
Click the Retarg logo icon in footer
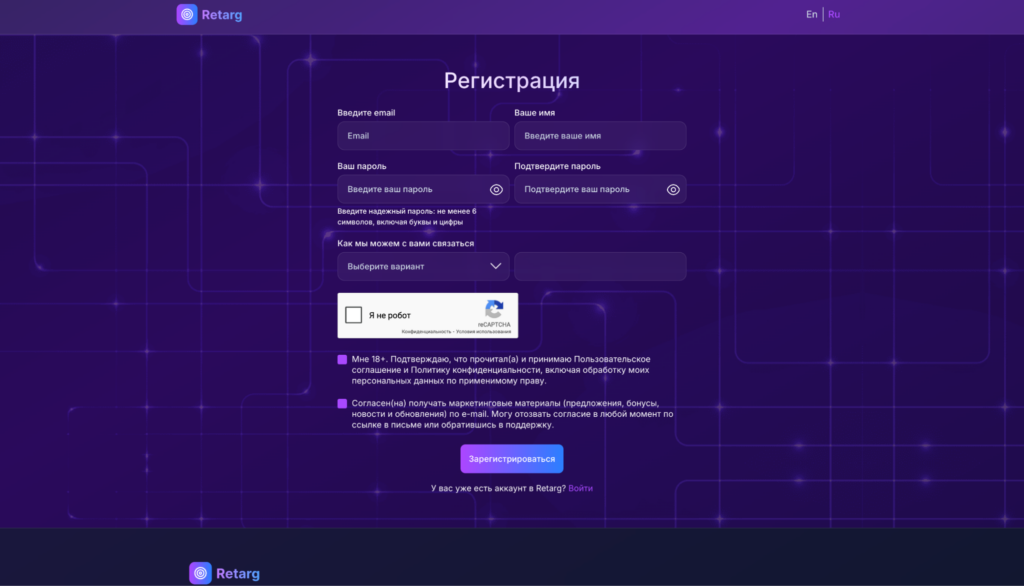pyautogui.click(x=200, y=573)
